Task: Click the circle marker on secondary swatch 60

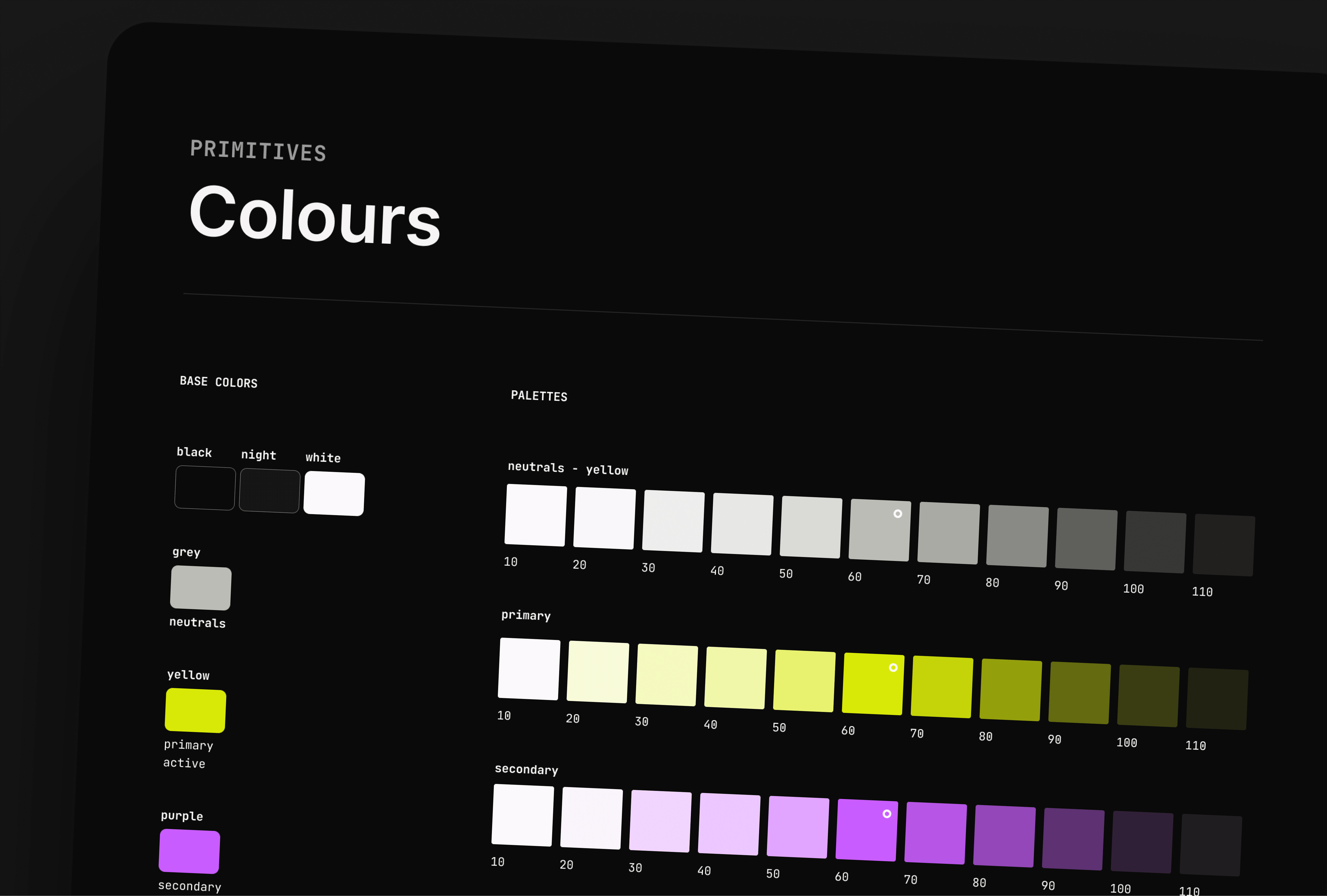Action: (x=887, y=814)
